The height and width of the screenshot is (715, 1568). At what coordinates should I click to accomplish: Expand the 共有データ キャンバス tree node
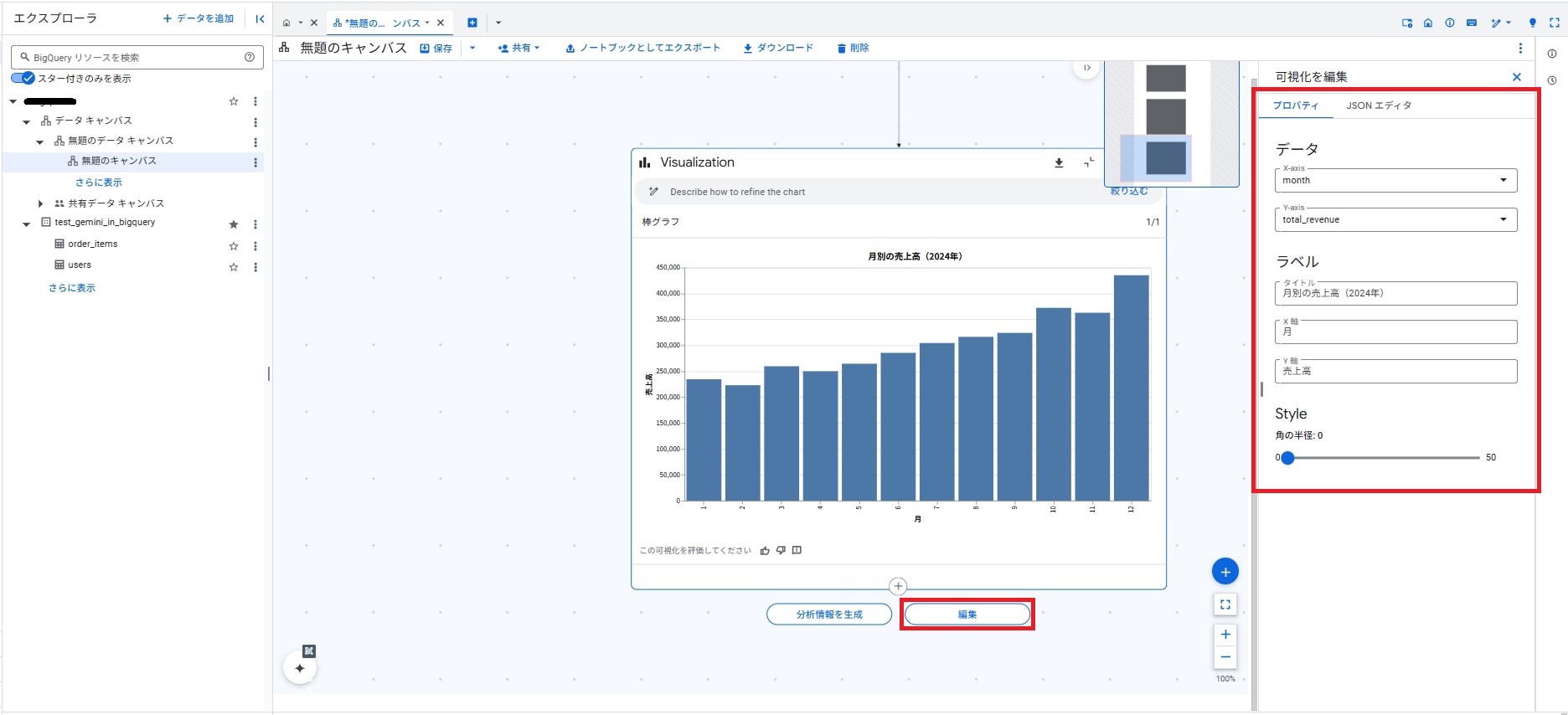point(40,203)
